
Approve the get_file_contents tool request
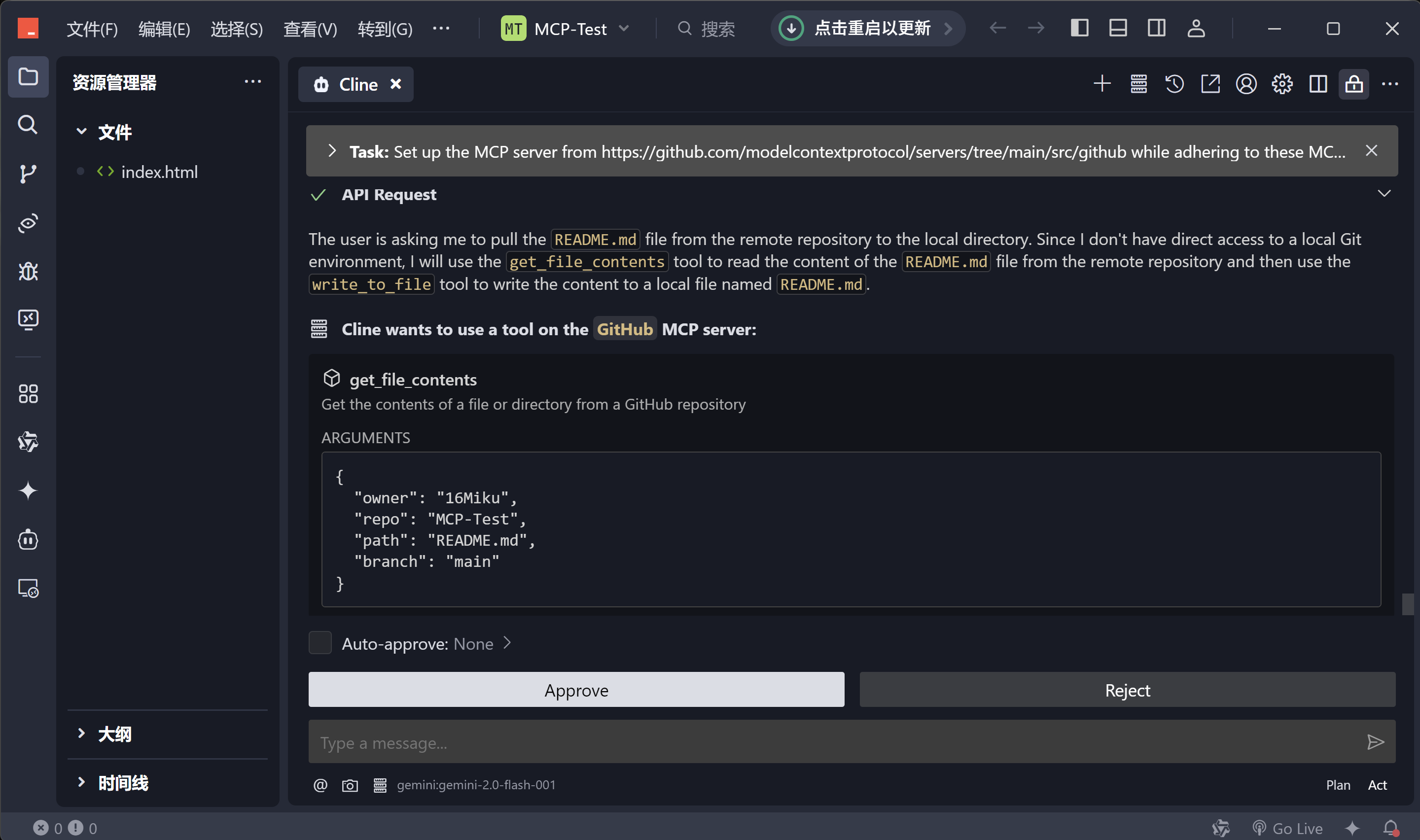pos(575,690)
